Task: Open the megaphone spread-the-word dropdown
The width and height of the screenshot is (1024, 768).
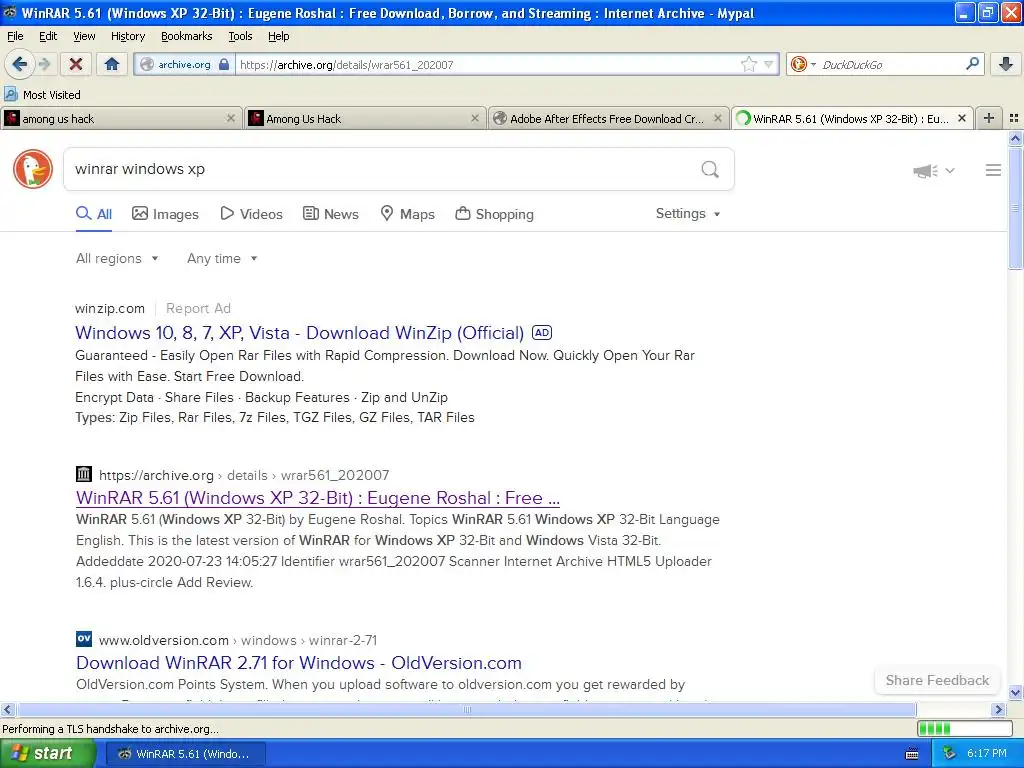Action: [x=933, y=170]
